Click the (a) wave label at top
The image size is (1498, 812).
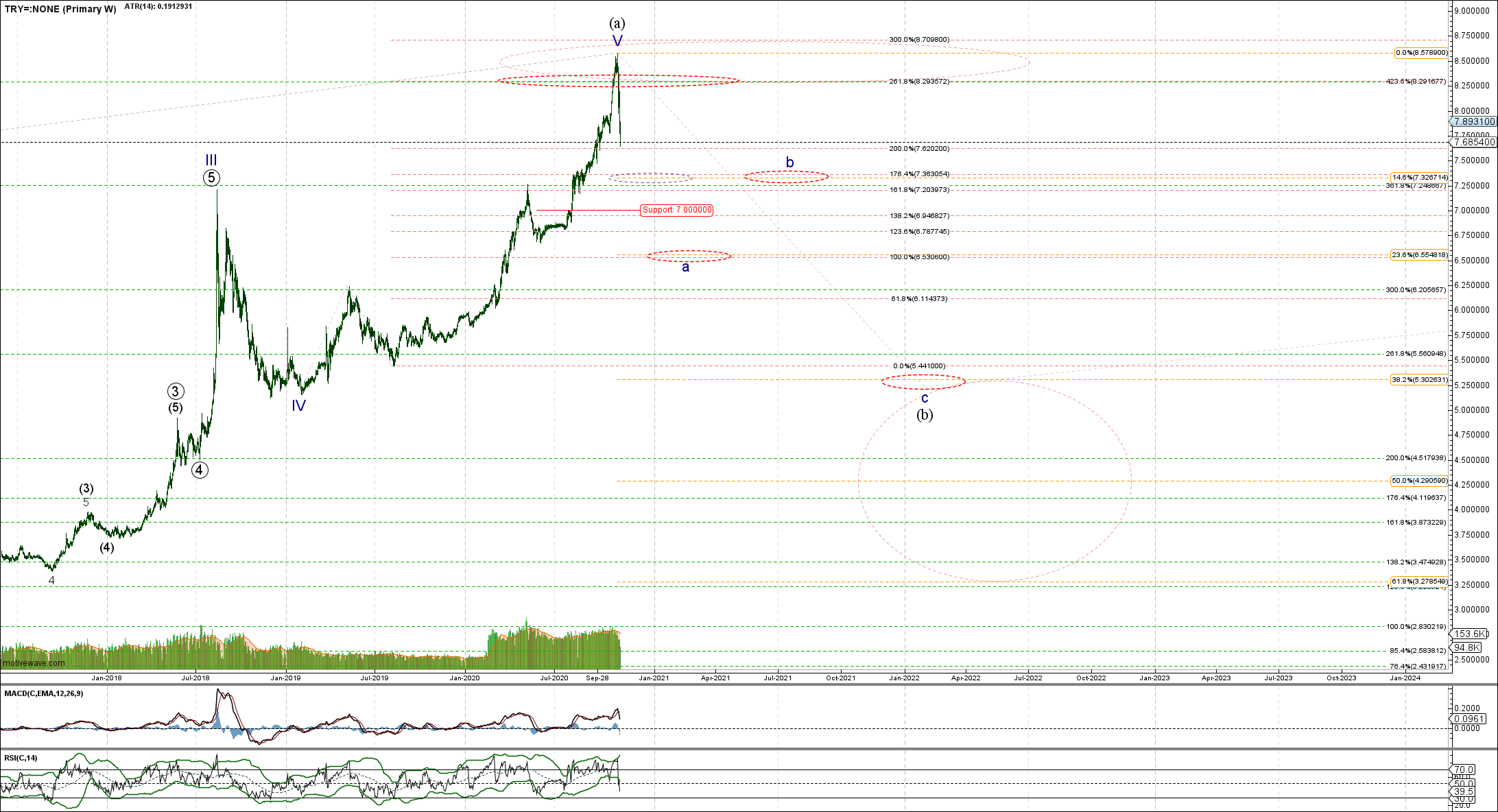[x=617, y=23]
